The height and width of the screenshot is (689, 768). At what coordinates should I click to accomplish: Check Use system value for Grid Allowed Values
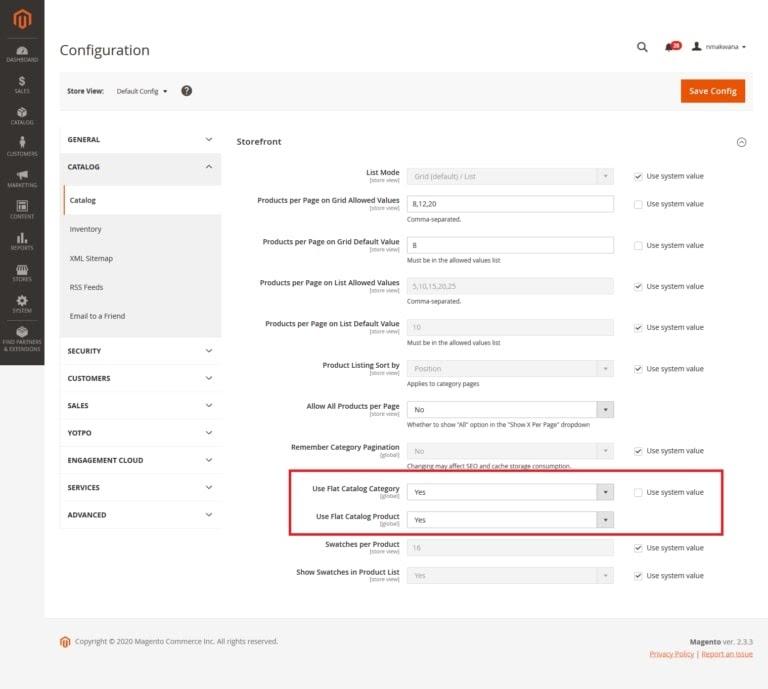638,204
